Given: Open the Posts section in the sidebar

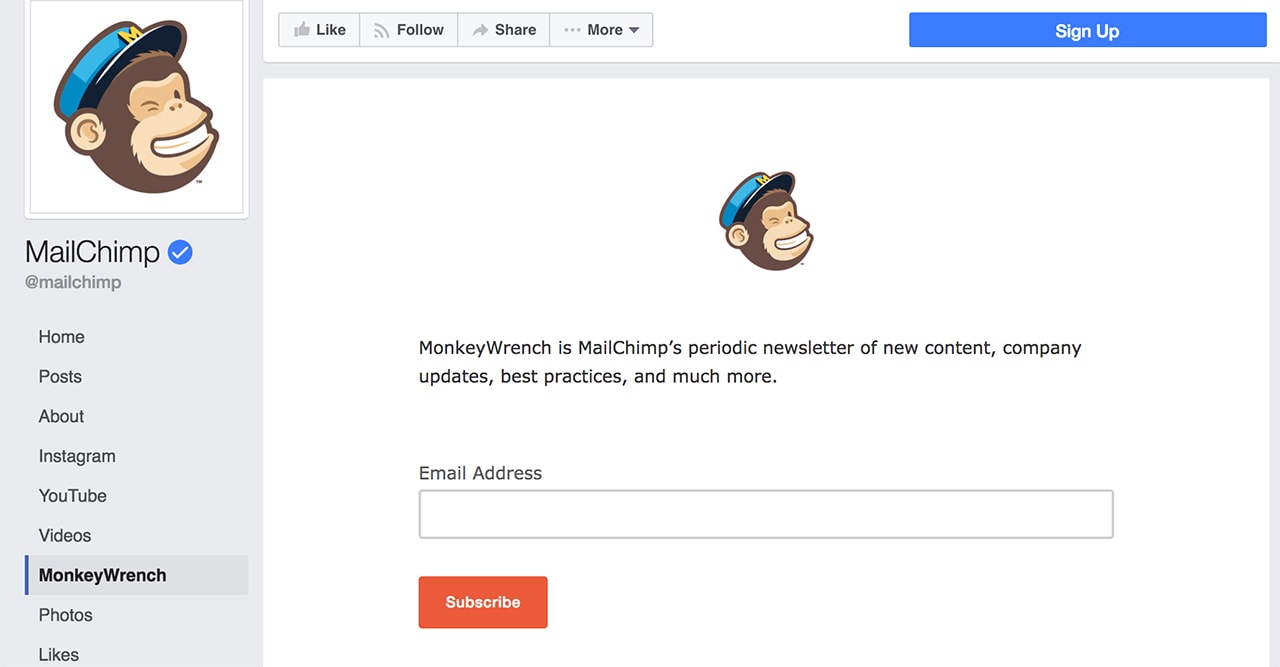Looking at the screenshot, I should pos(60,377).
